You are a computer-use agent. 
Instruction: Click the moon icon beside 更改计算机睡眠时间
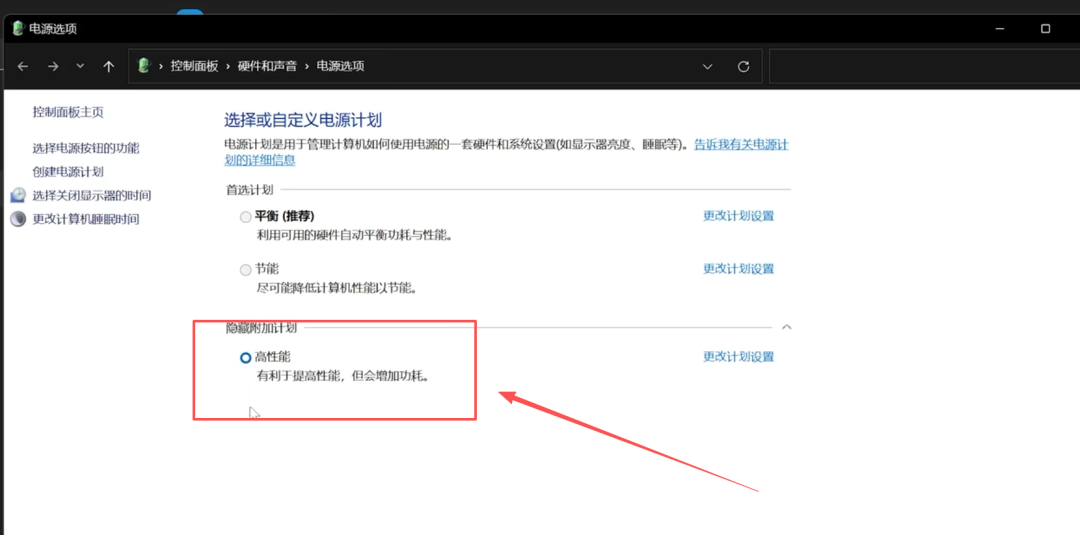[18, 219]
